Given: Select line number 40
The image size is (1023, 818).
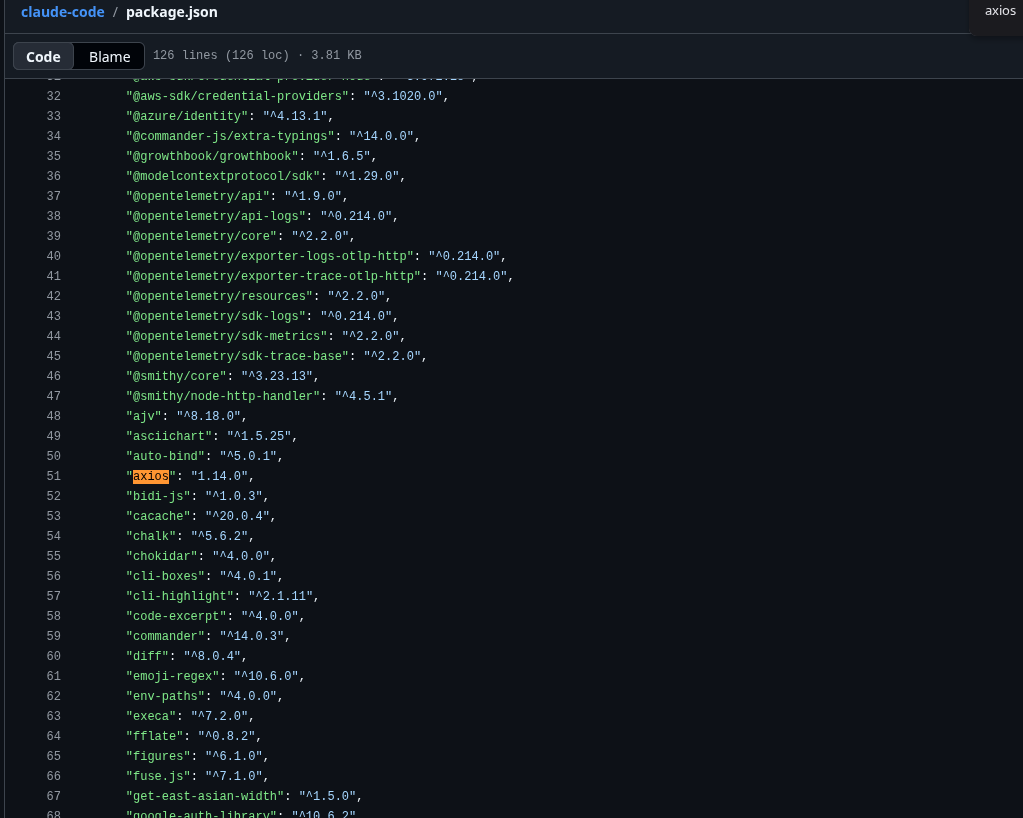Looking at the screenshot, I should 53,256.
